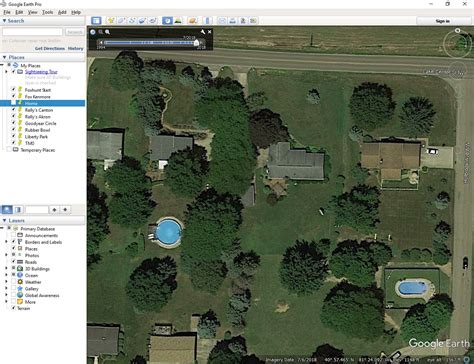
Task: Click the Temporary Places folder icon
Action: click(x=15, y=150)
